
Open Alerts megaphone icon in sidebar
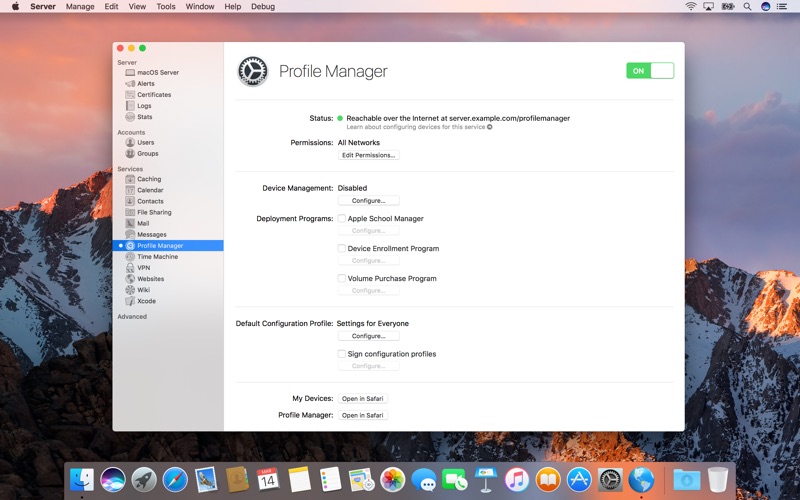[x=130, y=84]
